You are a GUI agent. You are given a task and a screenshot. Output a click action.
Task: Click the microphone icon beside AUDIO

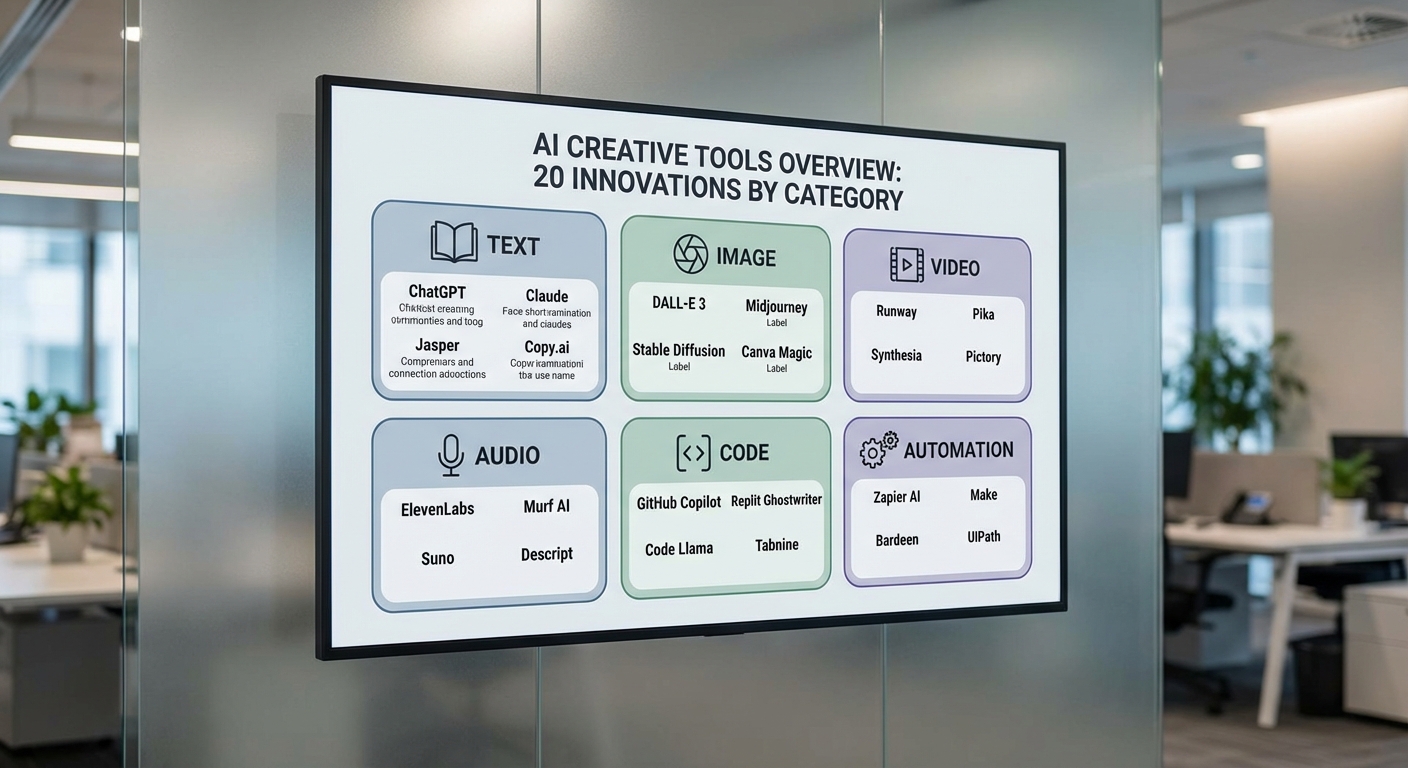point(451,455)
